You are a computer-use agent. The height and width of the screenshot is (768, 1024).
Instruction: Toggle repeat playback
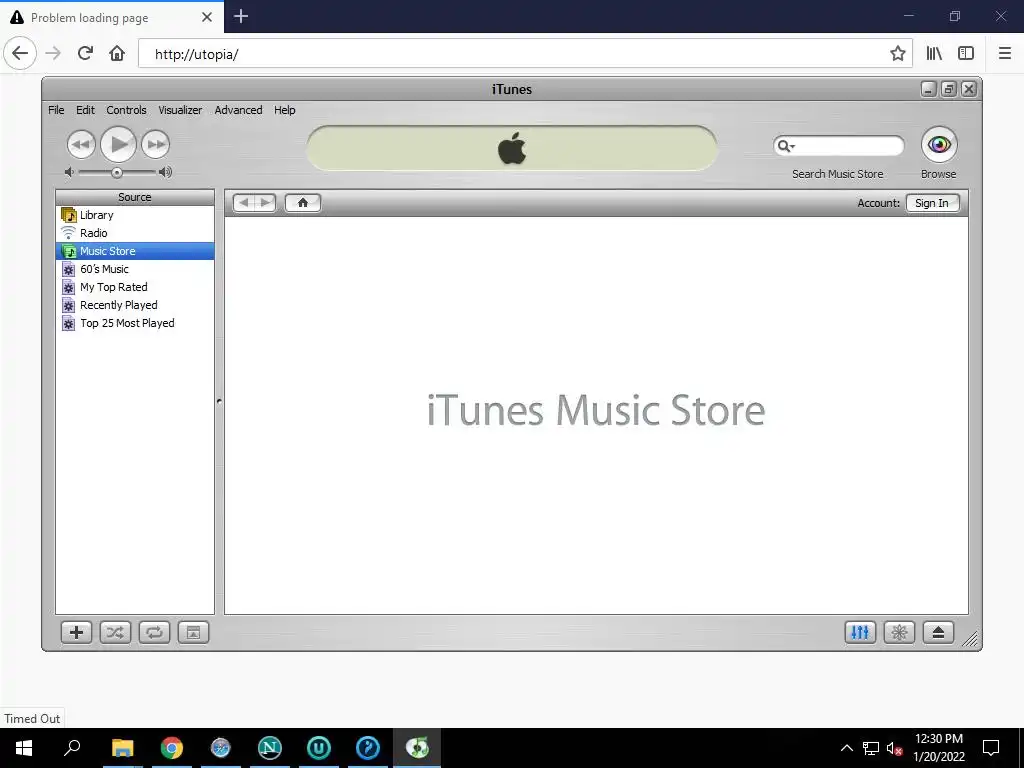[154, 632]
